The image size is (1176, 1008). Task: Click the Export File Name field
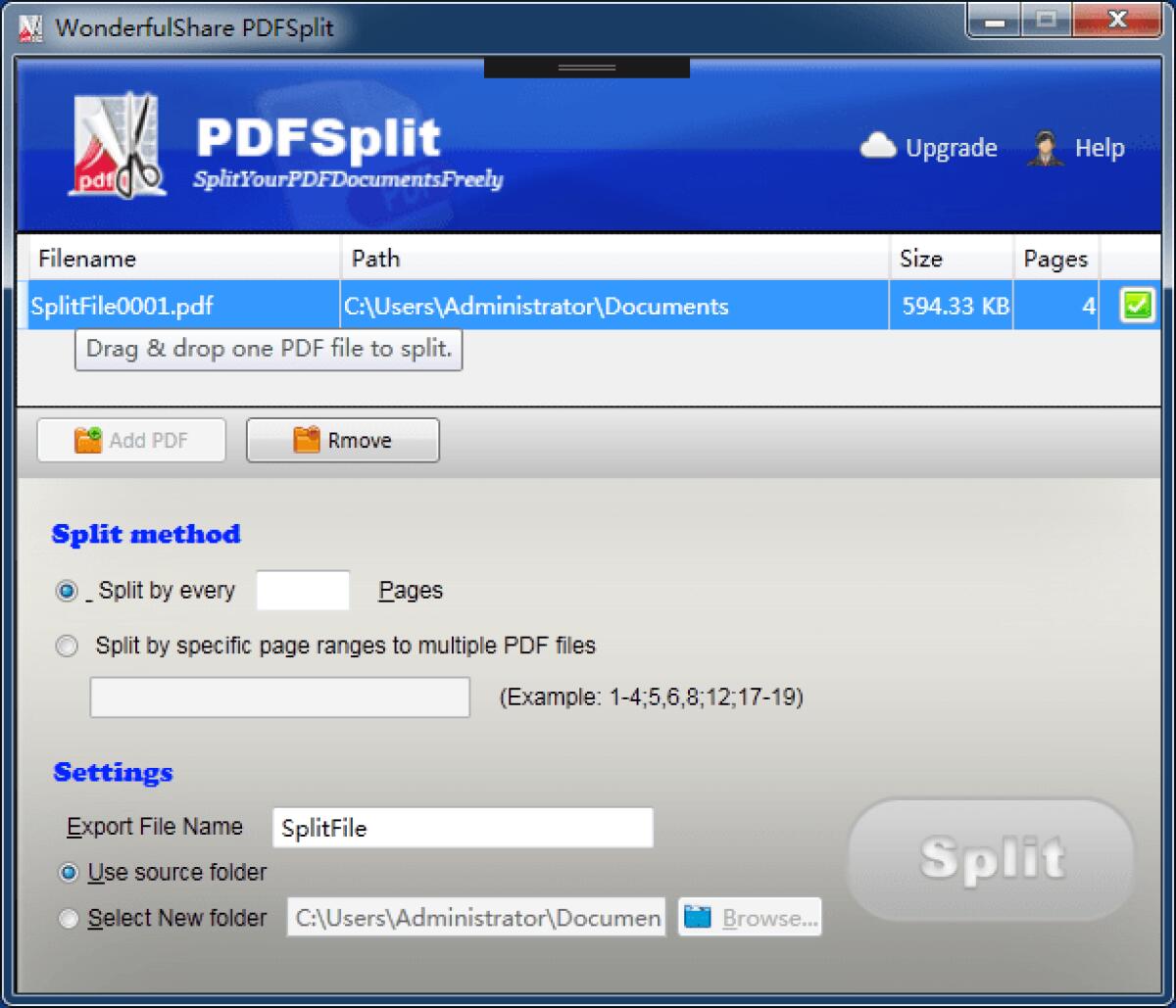coord(461,827)
